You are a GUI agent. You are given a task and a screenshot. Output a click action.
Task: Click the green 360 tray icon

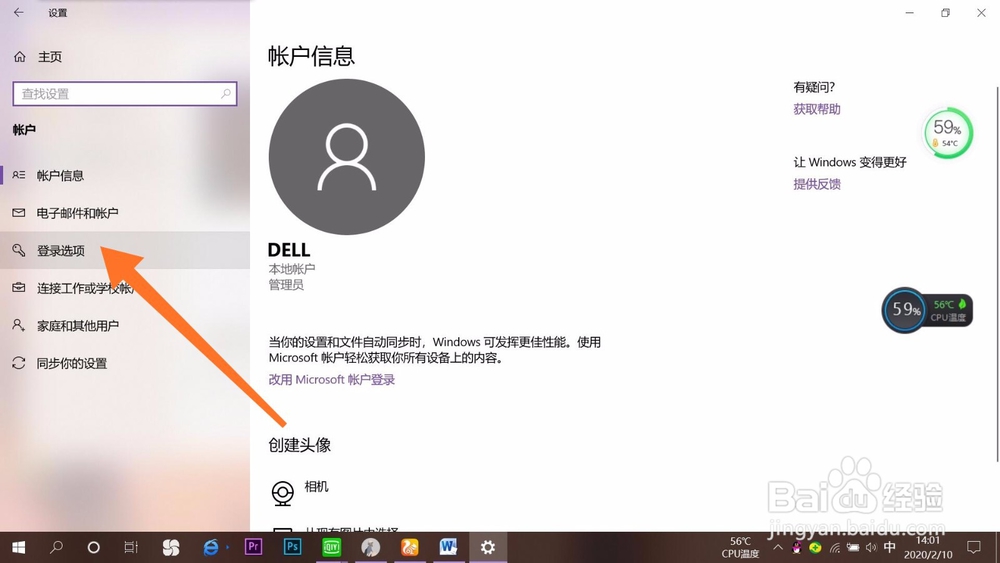tap(815, 547)
